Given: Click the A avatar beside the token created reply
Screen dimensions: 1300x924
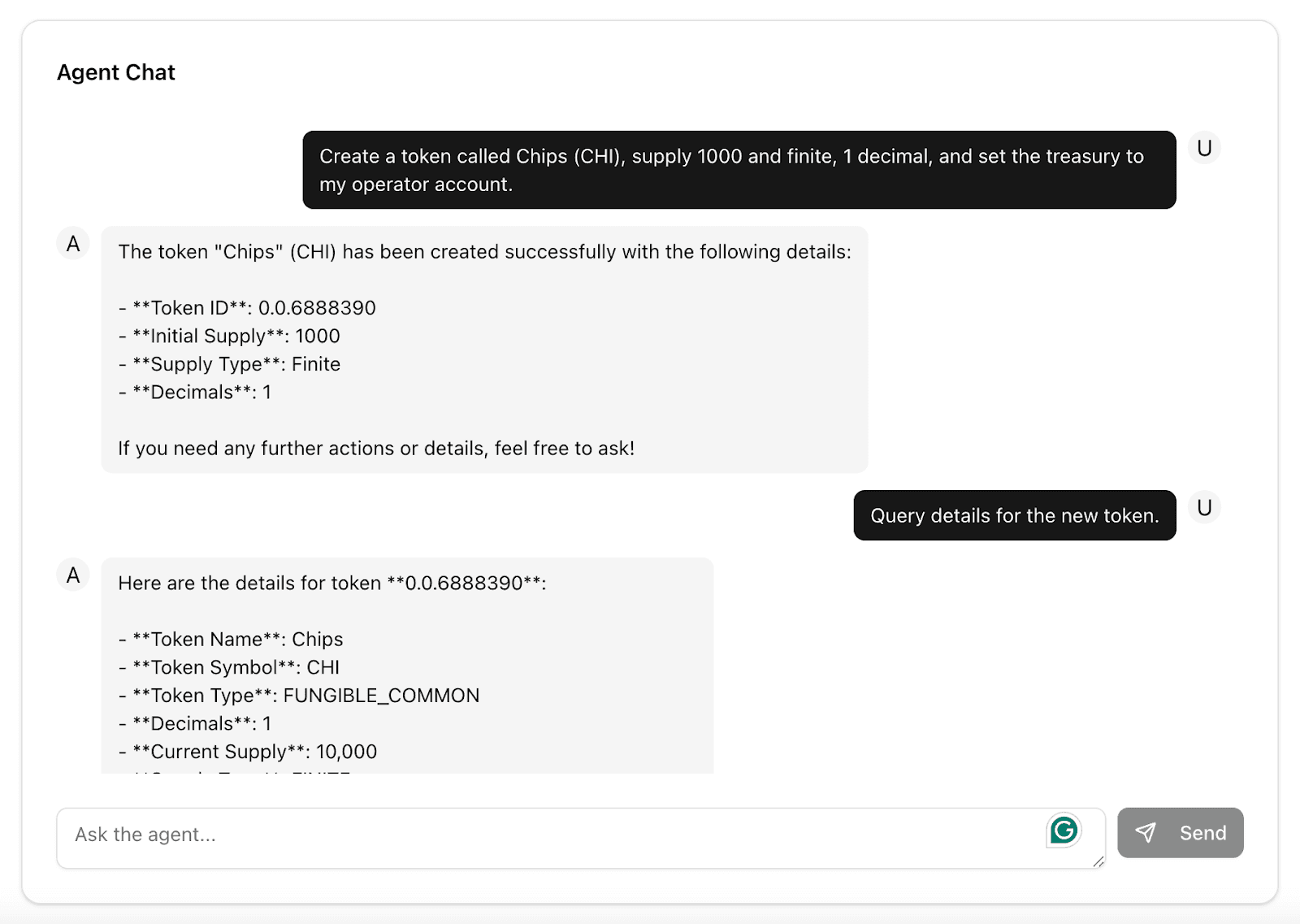Looking at the screenshot, I should (73, 244).
